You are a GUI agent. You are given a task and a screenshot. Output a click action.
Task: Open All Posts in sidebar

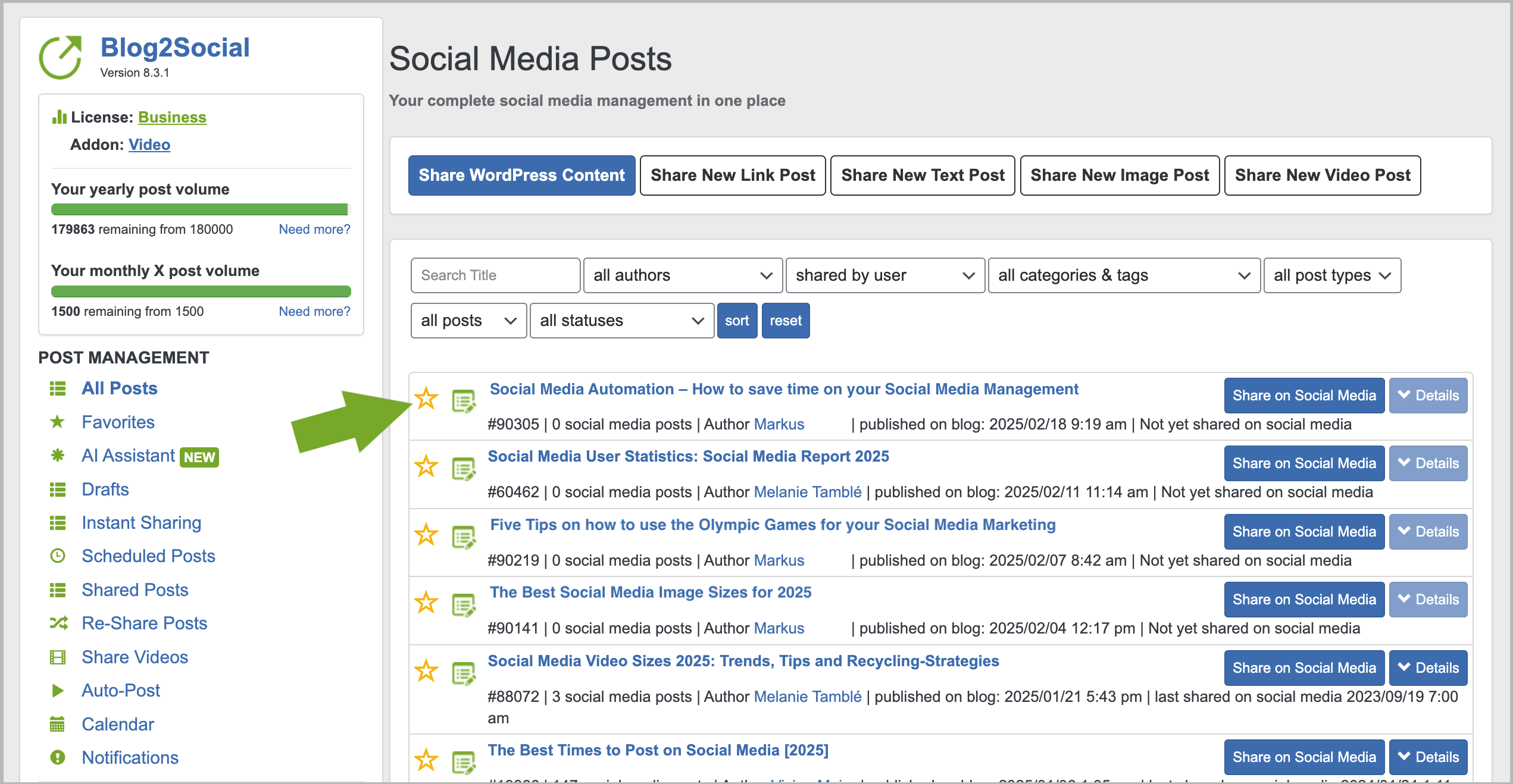pyautogui.click(x=120, y=388)
